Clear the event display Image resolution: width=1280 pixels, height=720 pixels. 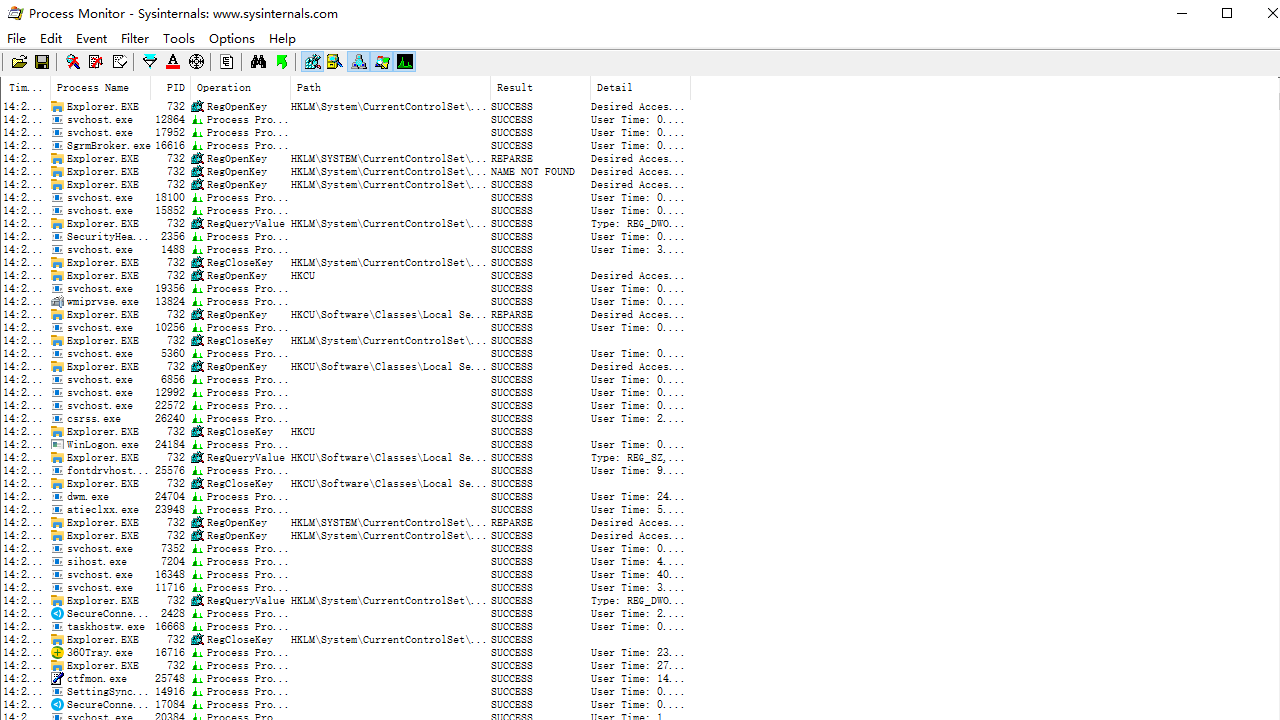(x=119, y=62)
